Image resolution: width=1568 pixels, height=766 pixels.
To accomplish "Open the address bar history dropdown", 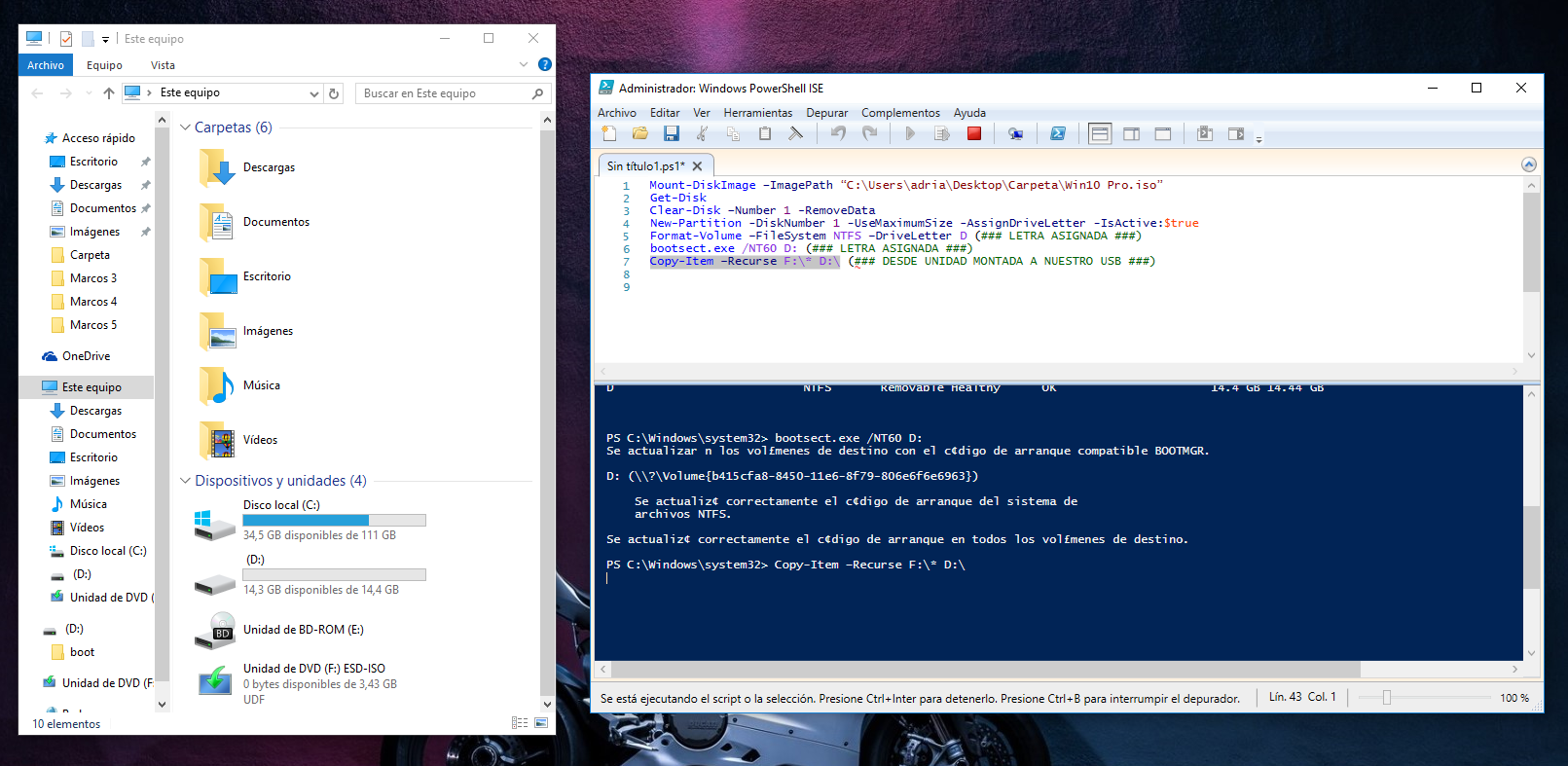I will point(314,93).
